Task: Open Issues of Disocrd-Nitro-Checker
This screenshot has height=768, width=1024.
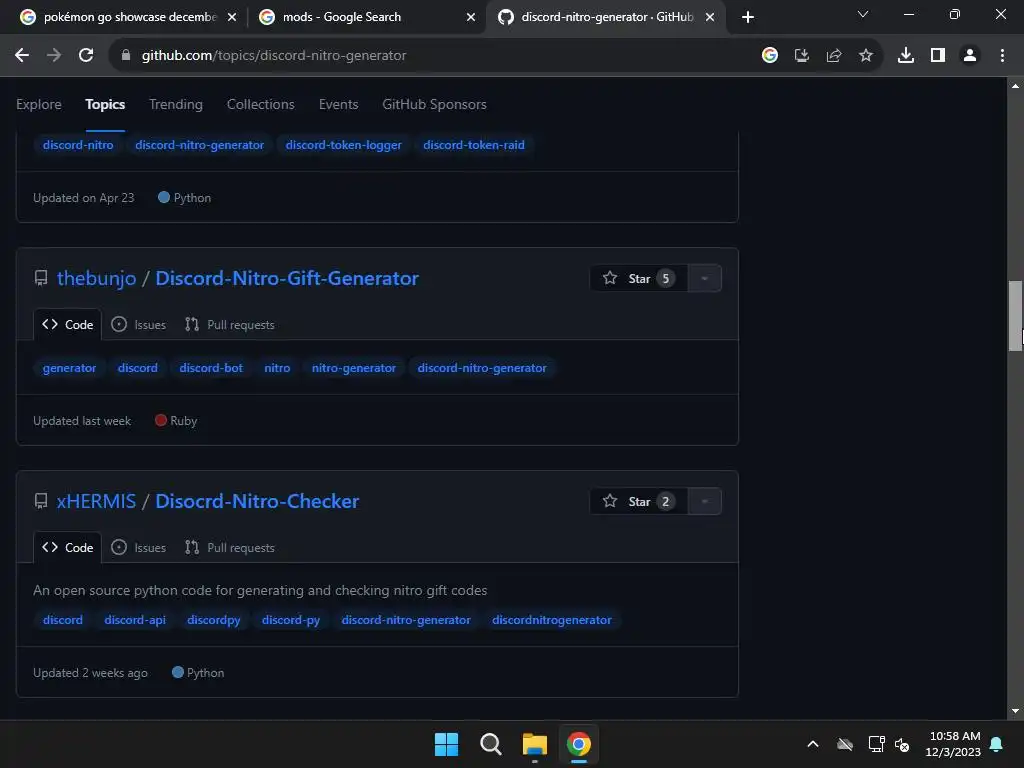Action: click(x=138, y=547)
